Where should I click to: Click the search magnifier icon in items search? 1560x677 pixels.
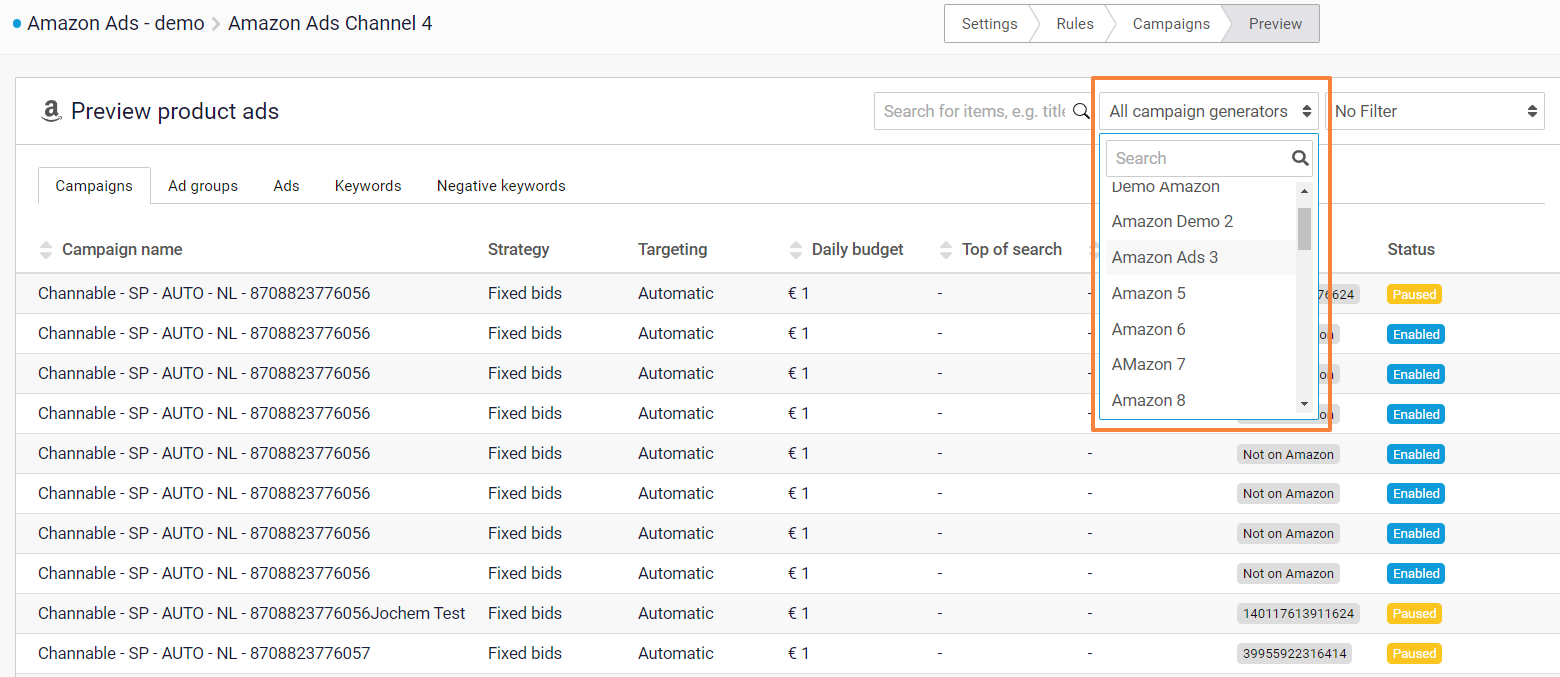[1081, 111]
